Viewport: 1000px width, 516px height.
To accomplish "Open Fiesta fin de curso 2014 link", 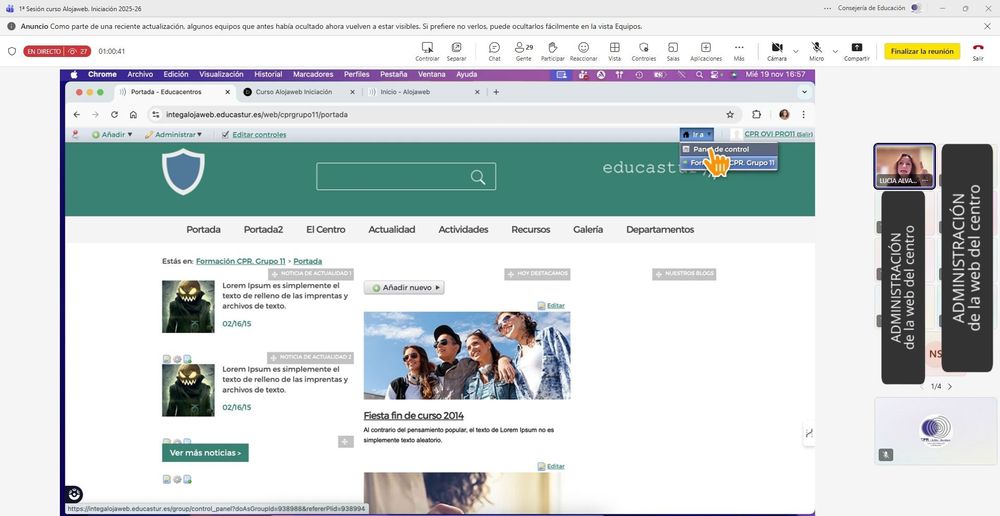I will pyautogui.click(x=413, y=416).
